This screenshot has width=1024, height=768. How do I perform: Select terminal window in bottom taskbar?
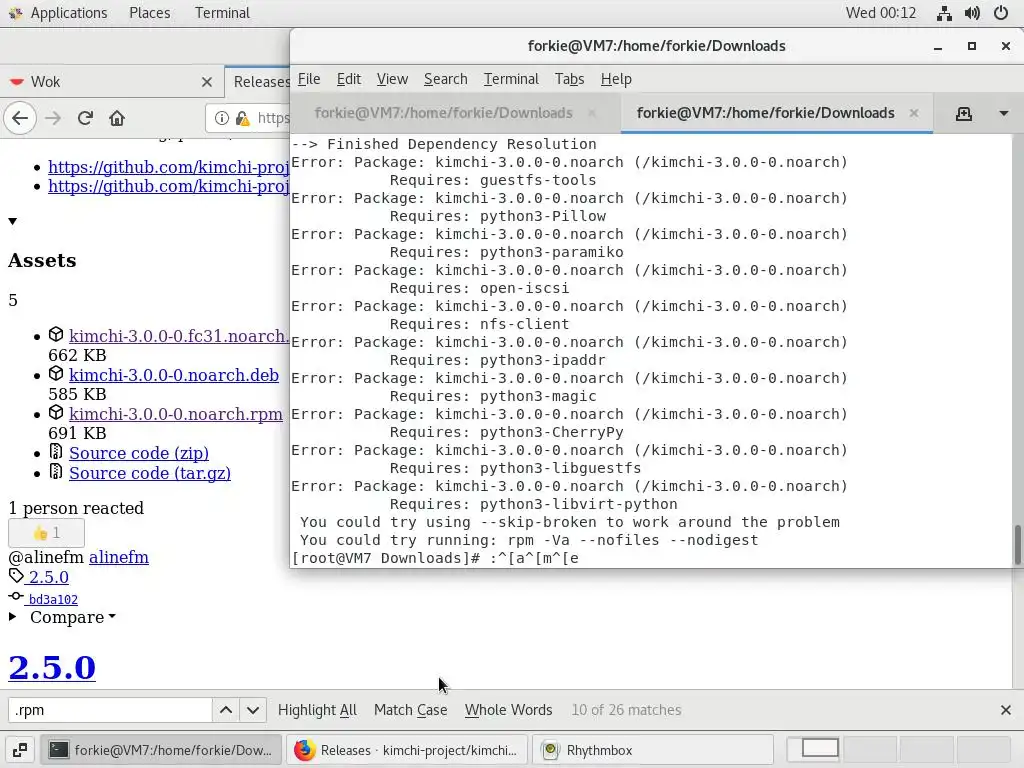[x=161, y=750]
